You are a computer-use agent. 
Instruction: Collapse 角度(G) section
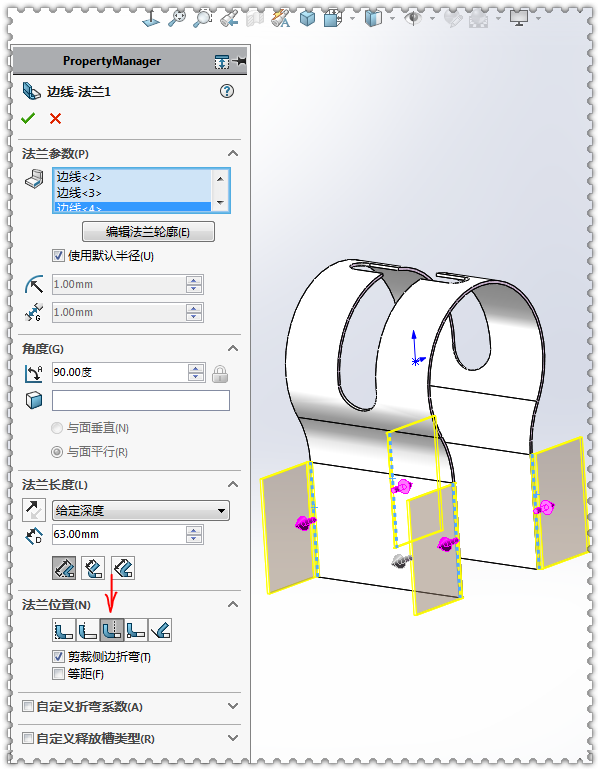[233, 349]
